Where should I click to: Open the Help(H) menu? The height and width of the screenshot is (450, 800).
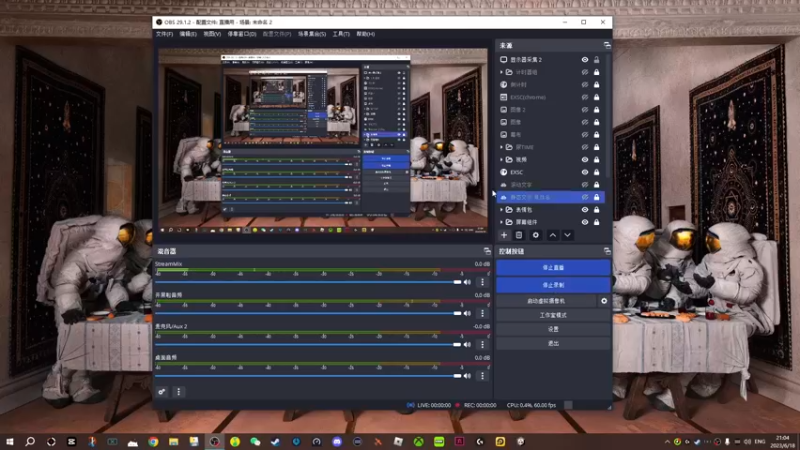tap(365, 34)
